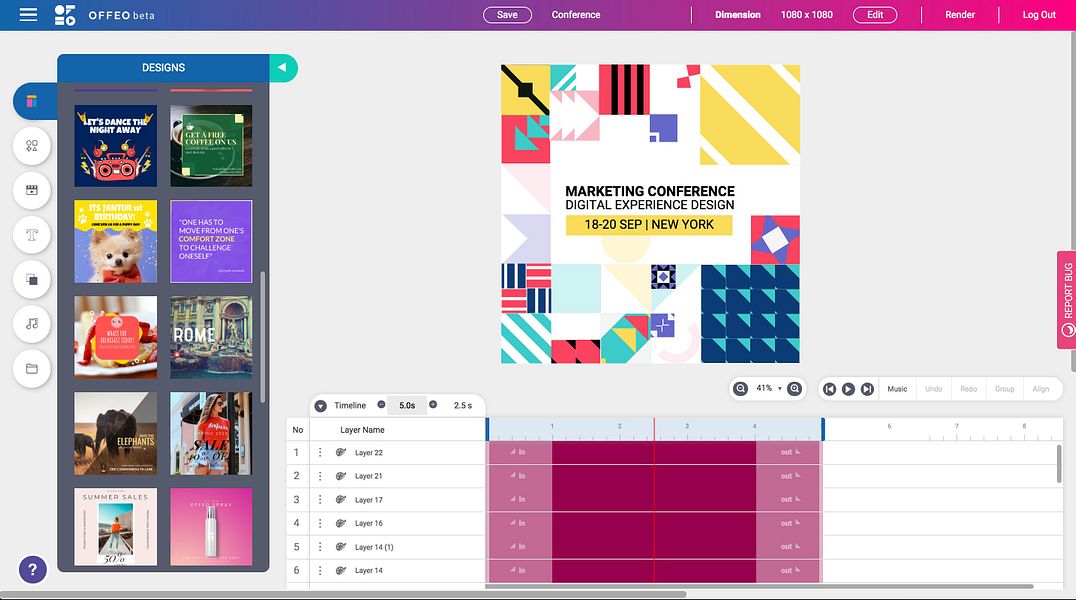This screenshot has height=600, width=1076.
Task: Click the 5.0s timeline duration field
Action: (x=407, y=406)
